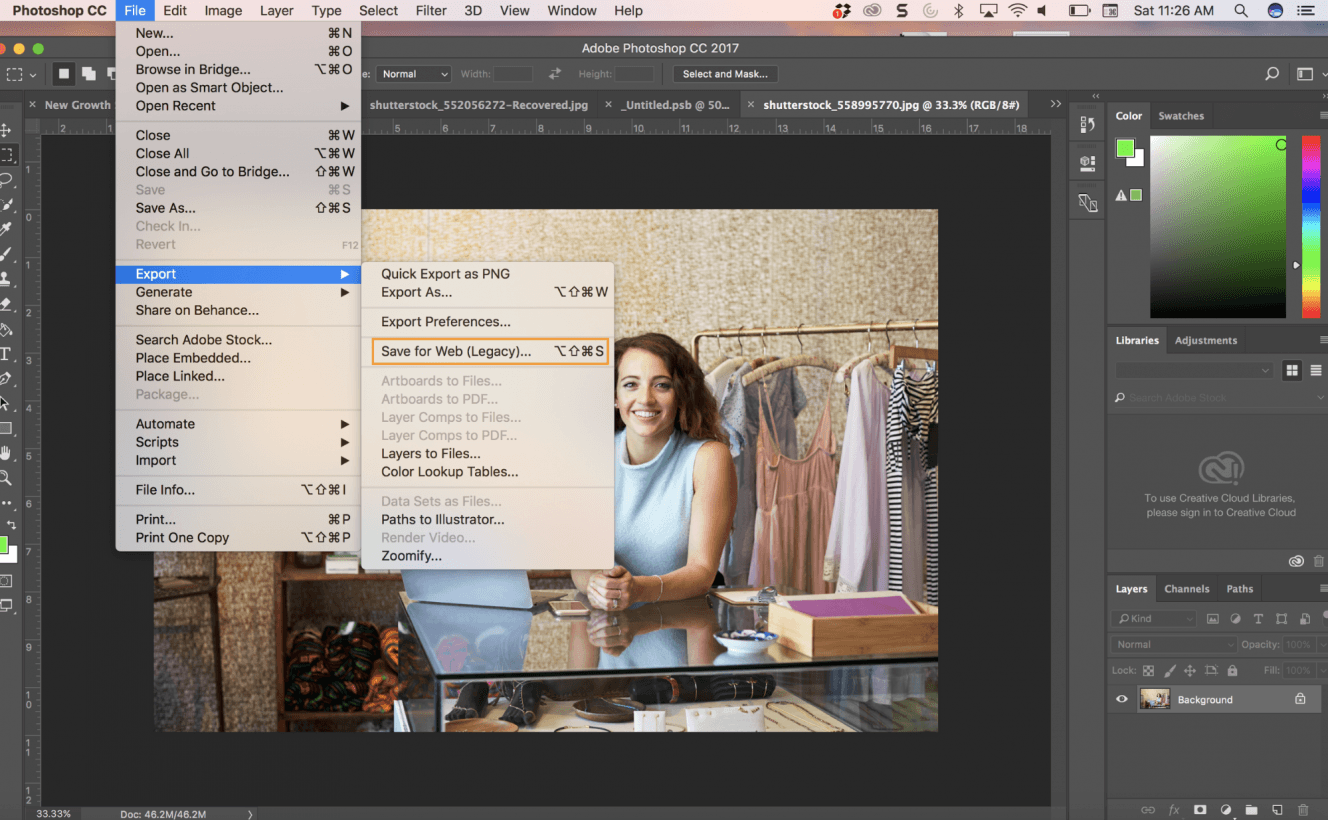Image resolution: width=1328 pixels, height=820 pixels.
Task: Switch Libraries panel to list view
Action: tap(1315, 371)
